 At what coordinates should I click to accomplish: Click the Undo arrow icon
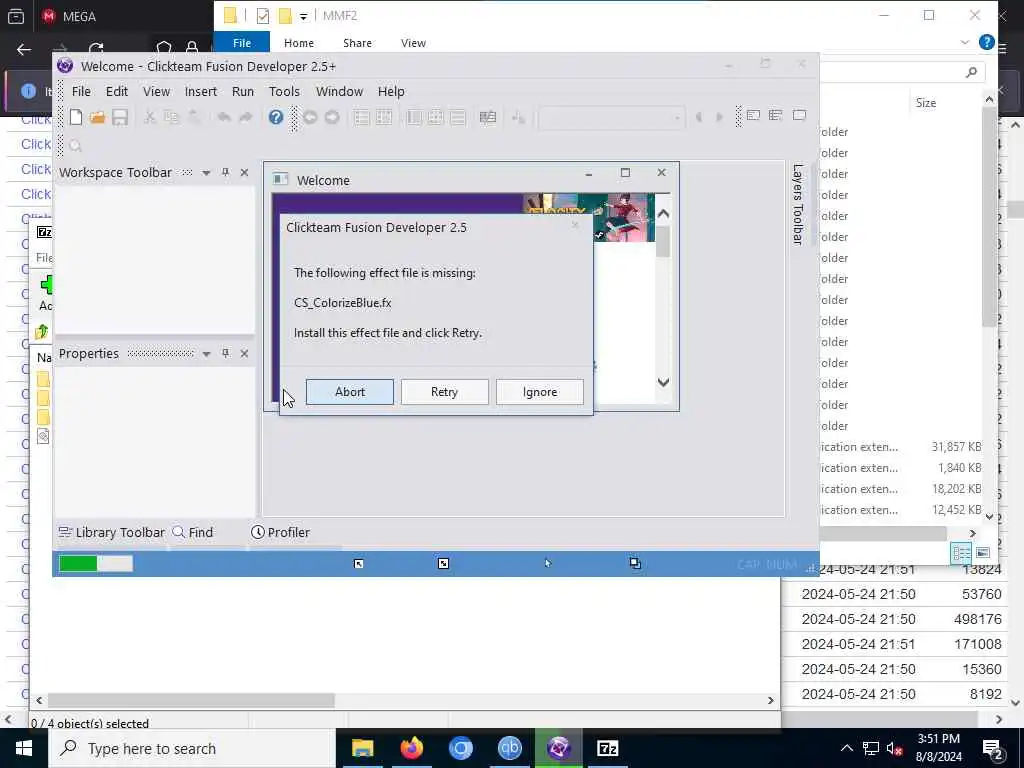click(x=224, y=117)
